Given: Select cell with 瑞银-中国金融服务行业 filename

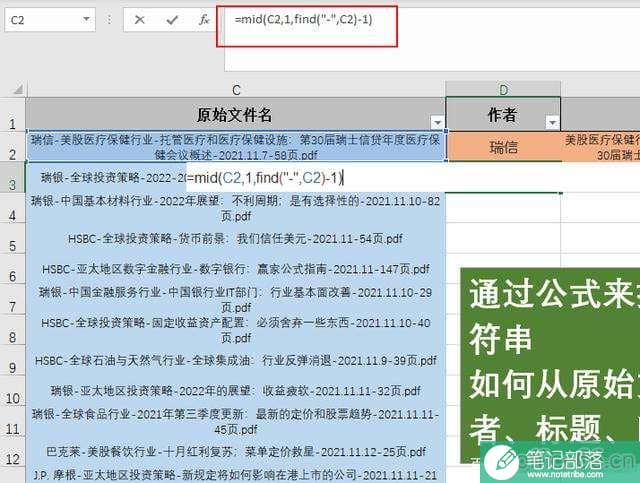Looking at the screenshot, I should pyautogui.click(x=236, y=300).
